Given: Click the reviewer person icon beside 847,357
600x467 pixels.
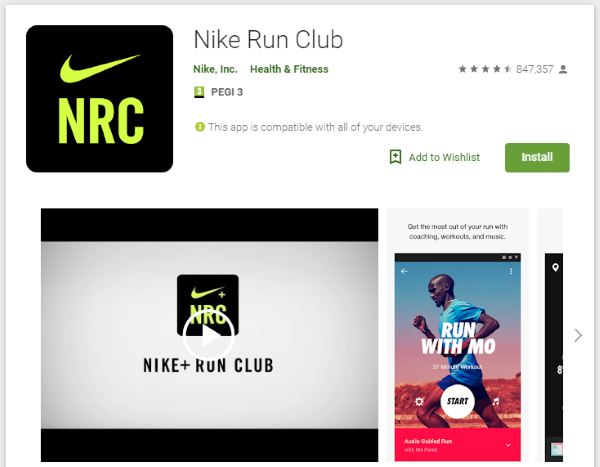Looking at the screenshot, I should 563,69.
